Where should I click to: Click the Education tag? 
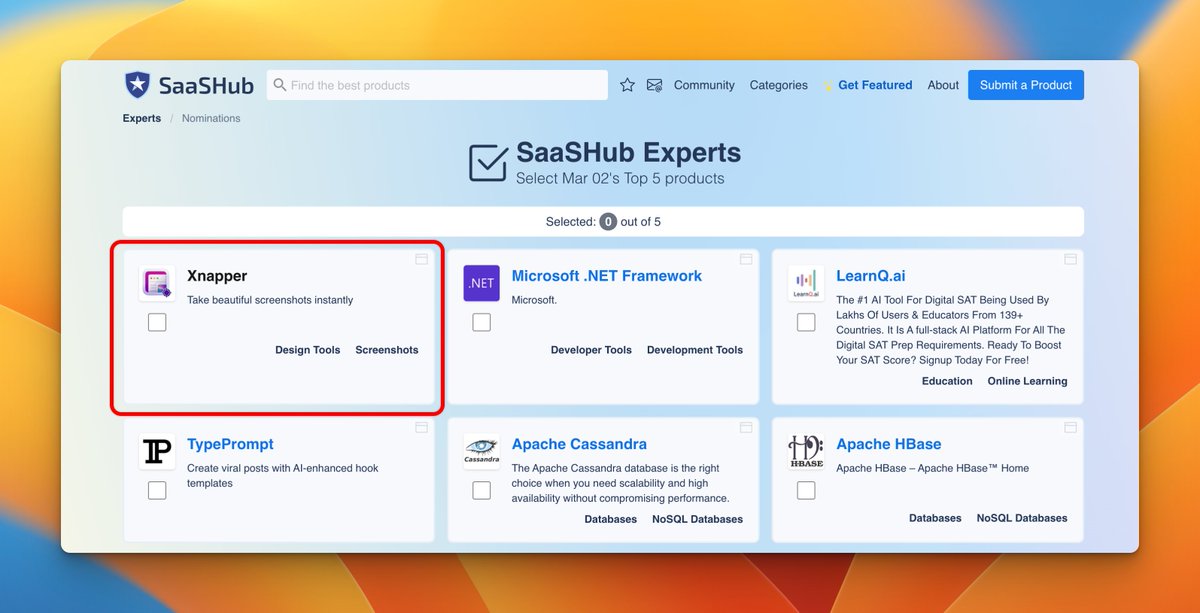tap(947, 381)
